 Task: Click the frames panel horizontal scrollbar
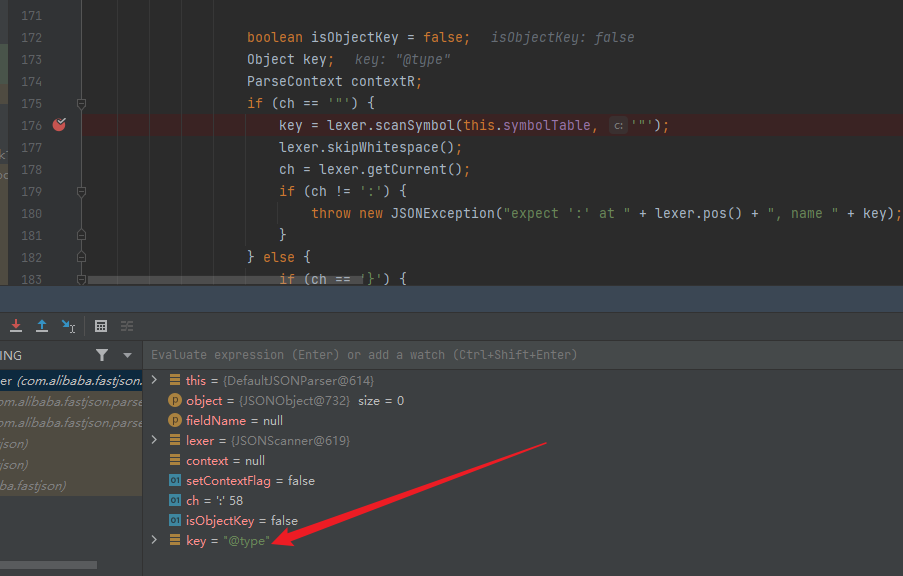(x=48, y=565)
